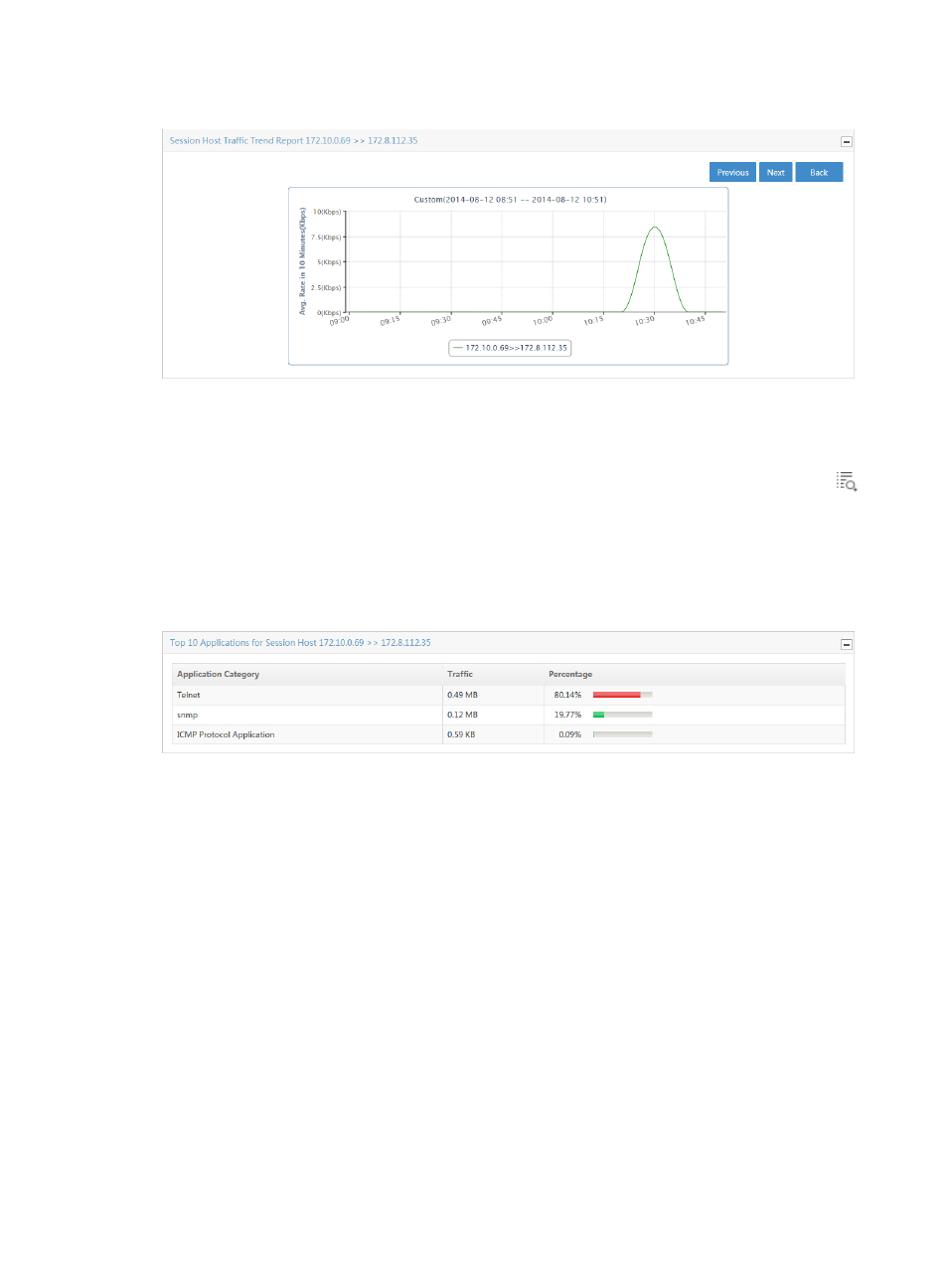Click the 10:30 time axis label
The height and width of the screenshot is (1288, 948).
point(645,321)
